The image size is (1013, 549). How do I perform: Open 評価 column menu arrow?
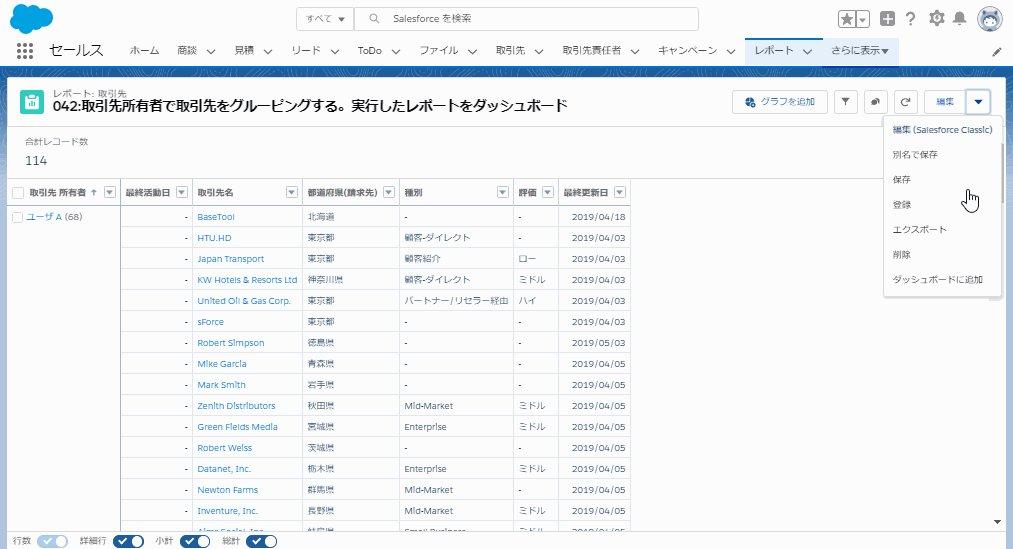click(x=548, y=192)
